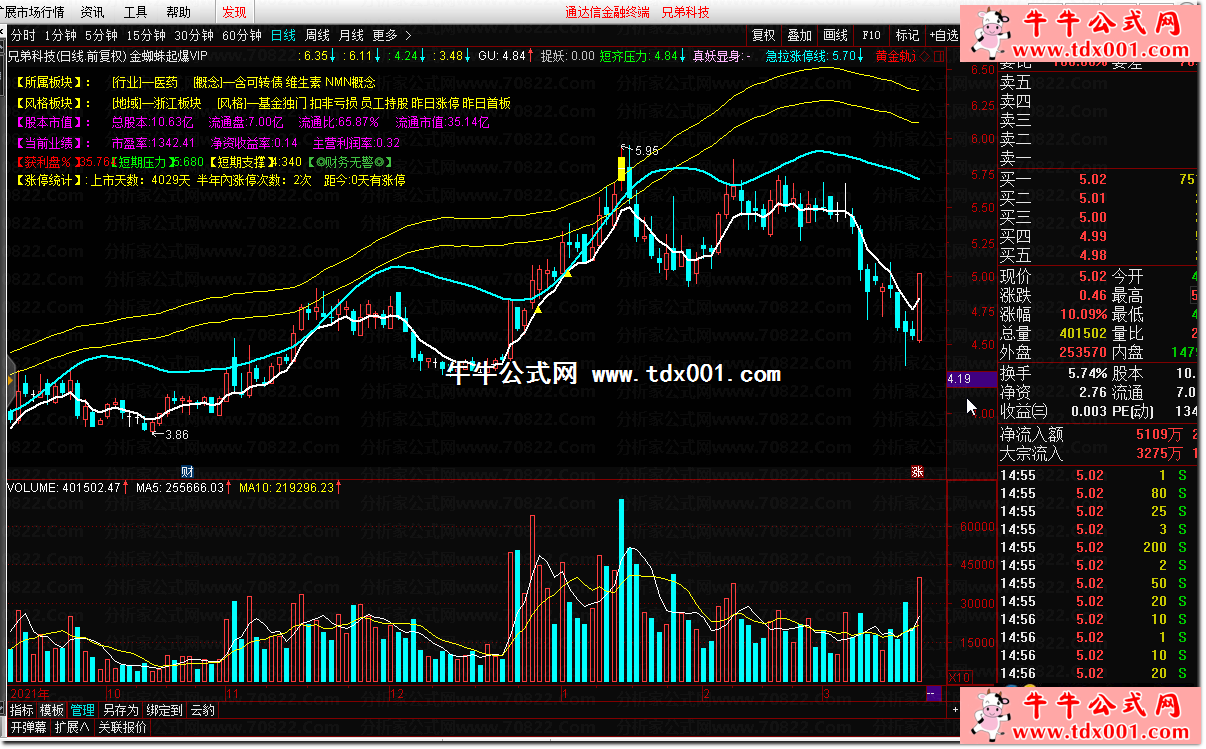This screenshot has height=749, width=1206.
Task: Click the 标记 mark button
Action: pyautogui.click(x=906, y=35)
